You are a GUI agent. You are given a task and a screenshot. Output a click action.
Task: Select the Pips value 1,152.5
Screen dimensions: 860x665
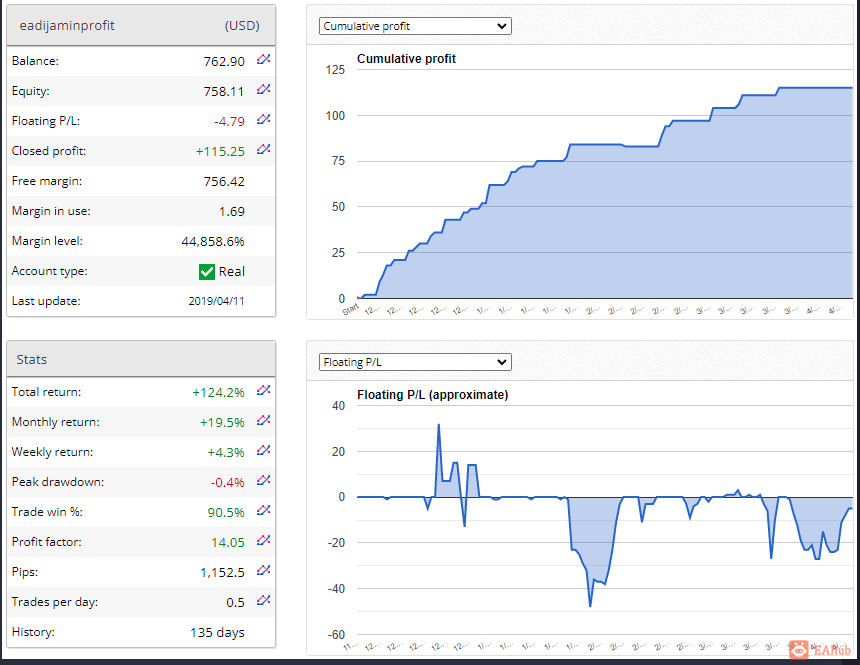tap(222, 572)
